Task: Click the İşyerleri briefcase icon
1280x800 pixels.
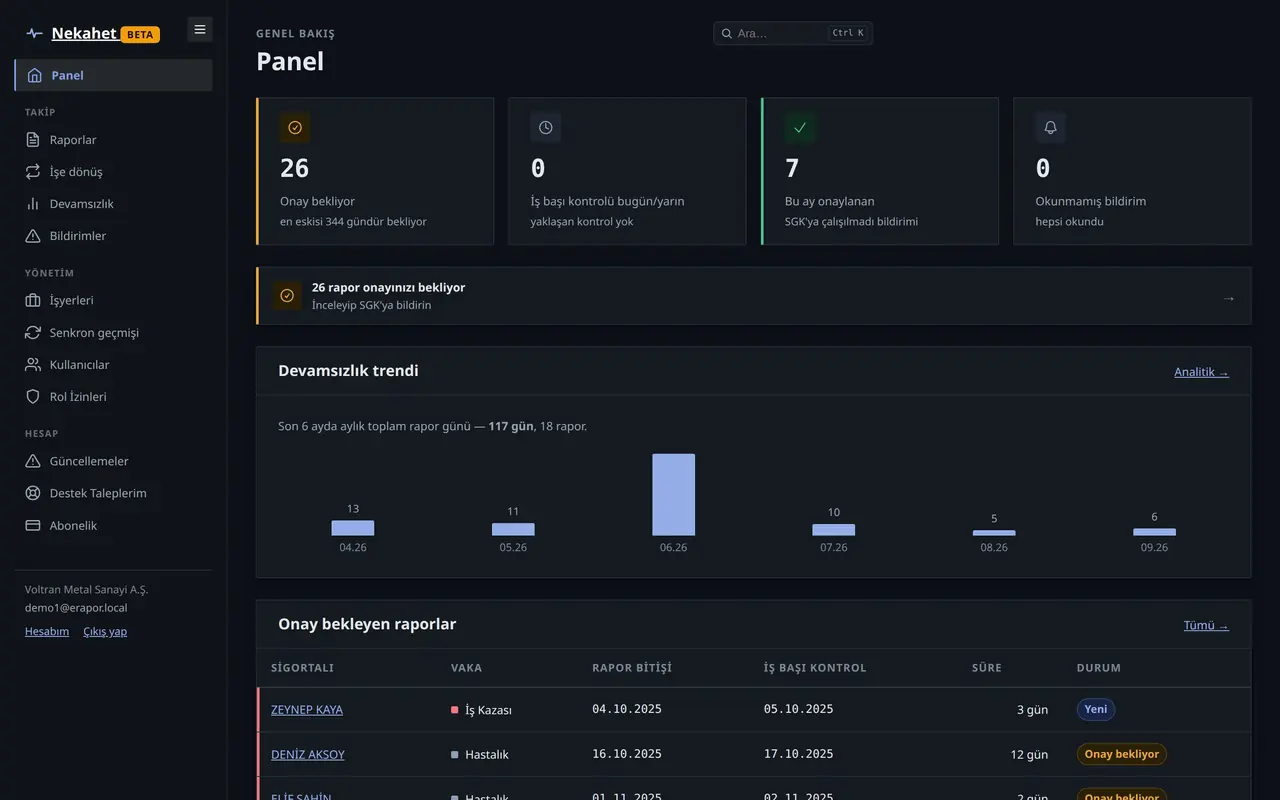Action: point(33,300)
